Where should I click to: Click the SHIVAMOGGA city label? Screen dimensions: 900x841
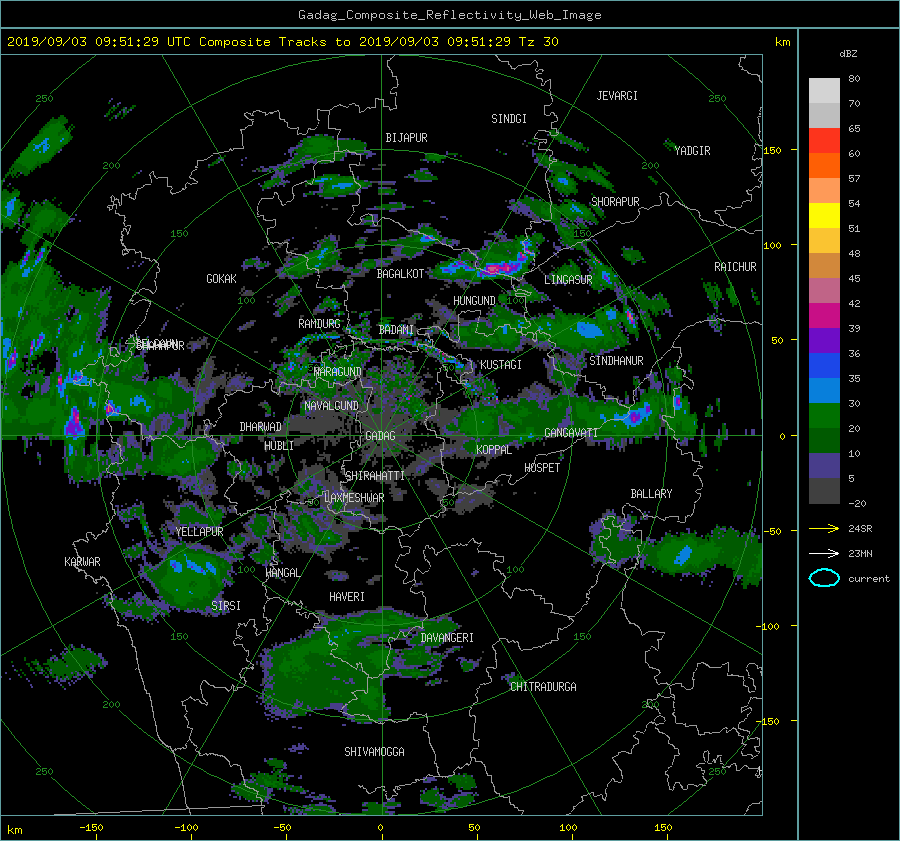374,751
